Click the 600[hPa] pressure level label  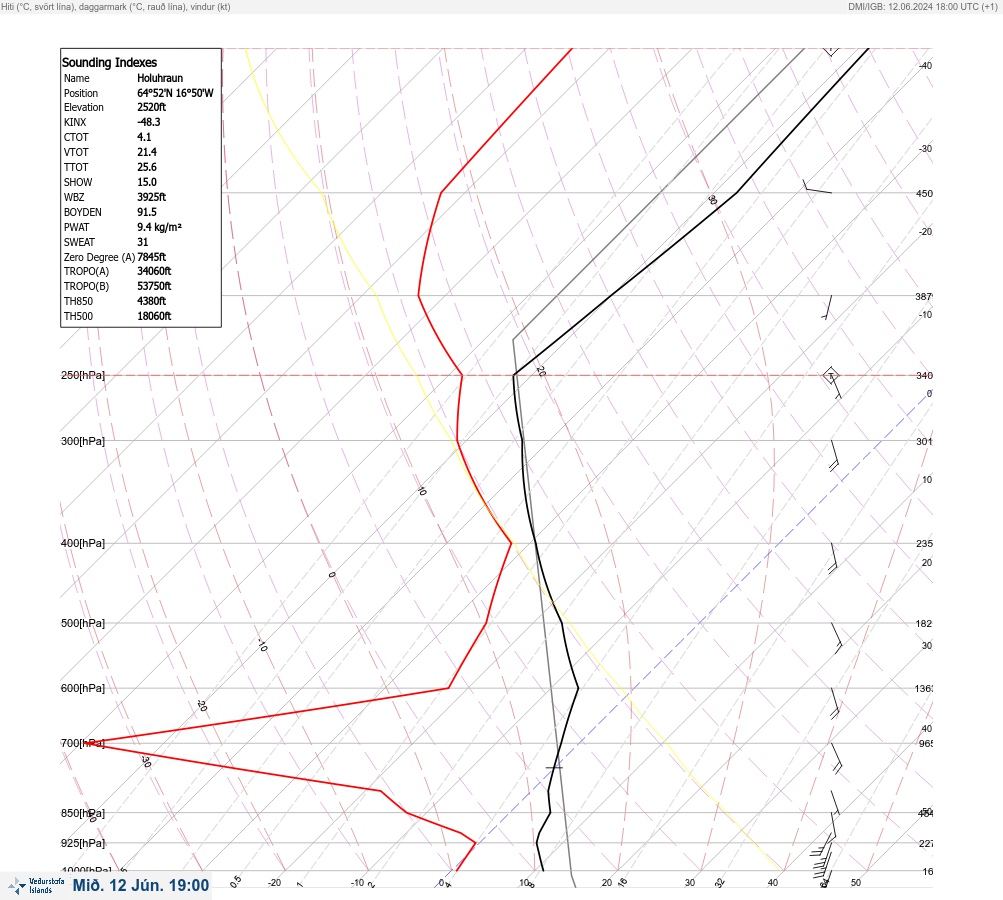point(83,688)
